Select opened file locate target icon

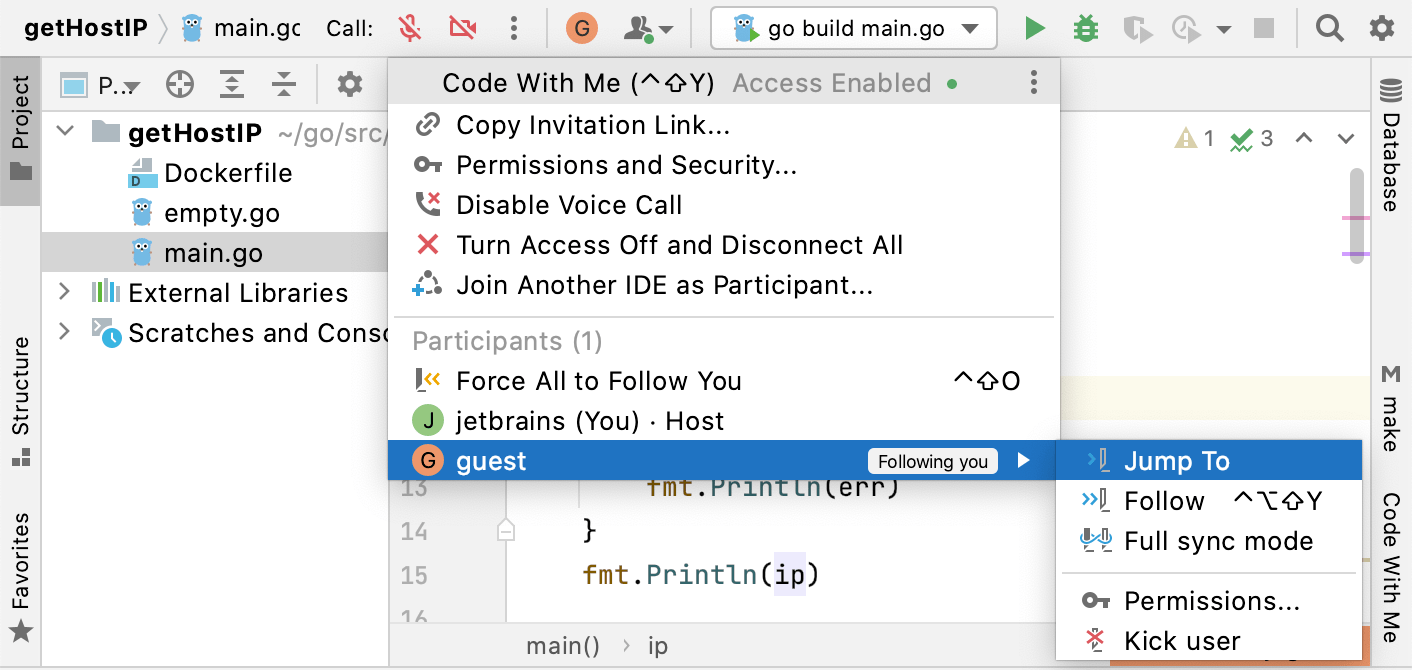coord(179,85)
